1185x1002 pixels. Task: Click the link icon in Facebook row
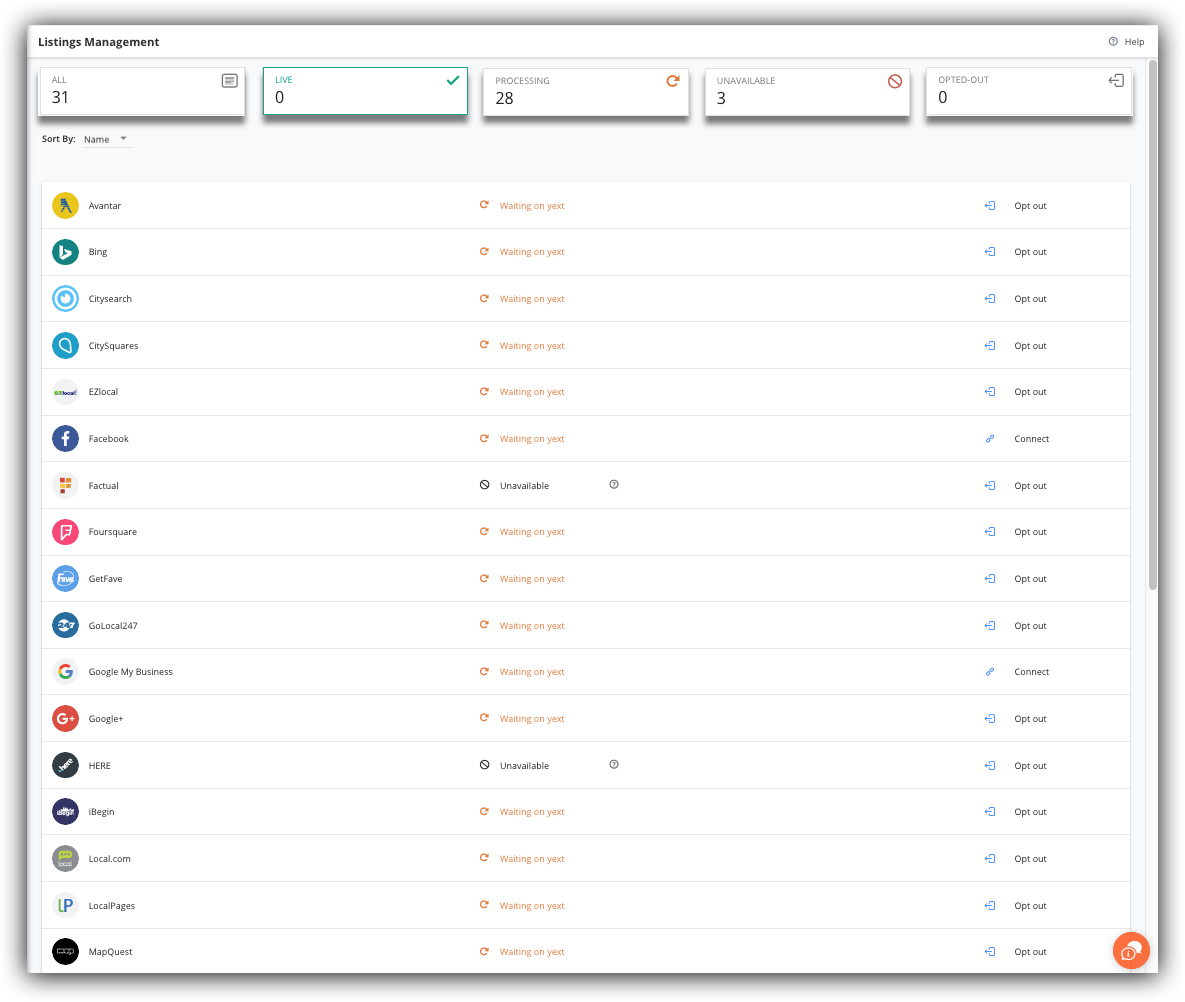[x=989, y=438]
